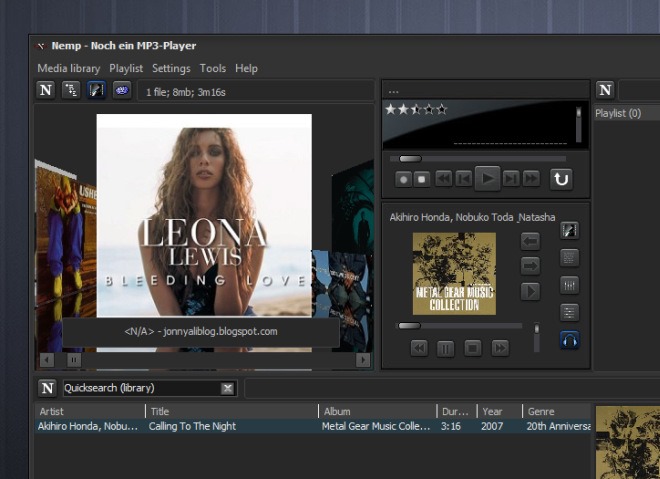
Task: Adjust the volume slider beside star rating
Action: 578,125
